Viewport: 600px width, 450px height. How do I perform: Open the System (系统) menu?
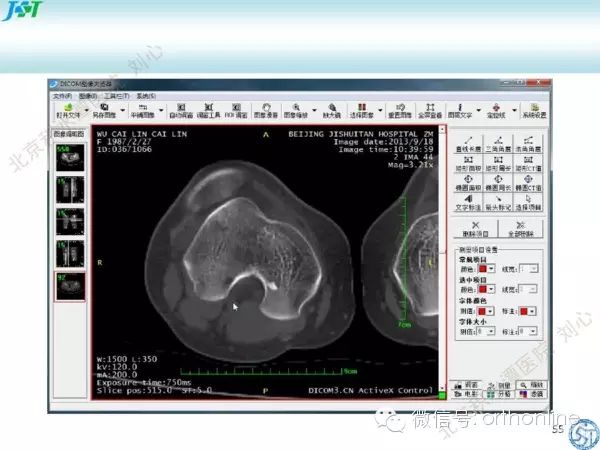coord(146,96)
